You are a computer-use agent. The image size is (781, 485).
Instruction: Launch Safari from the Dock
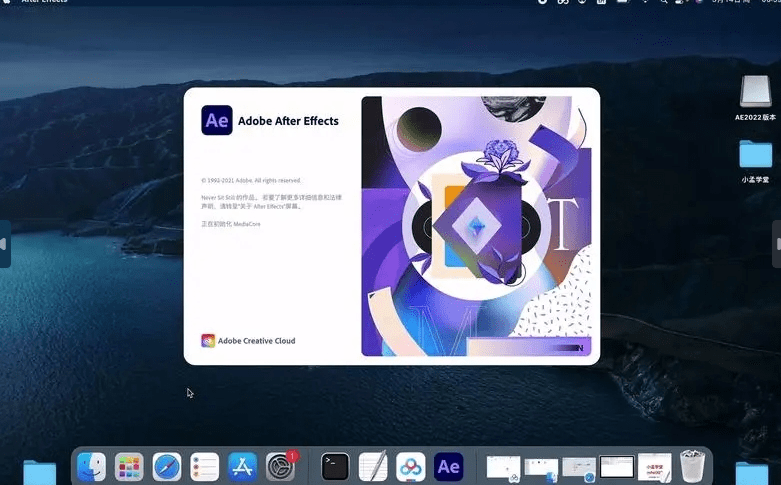click(167, 467)
